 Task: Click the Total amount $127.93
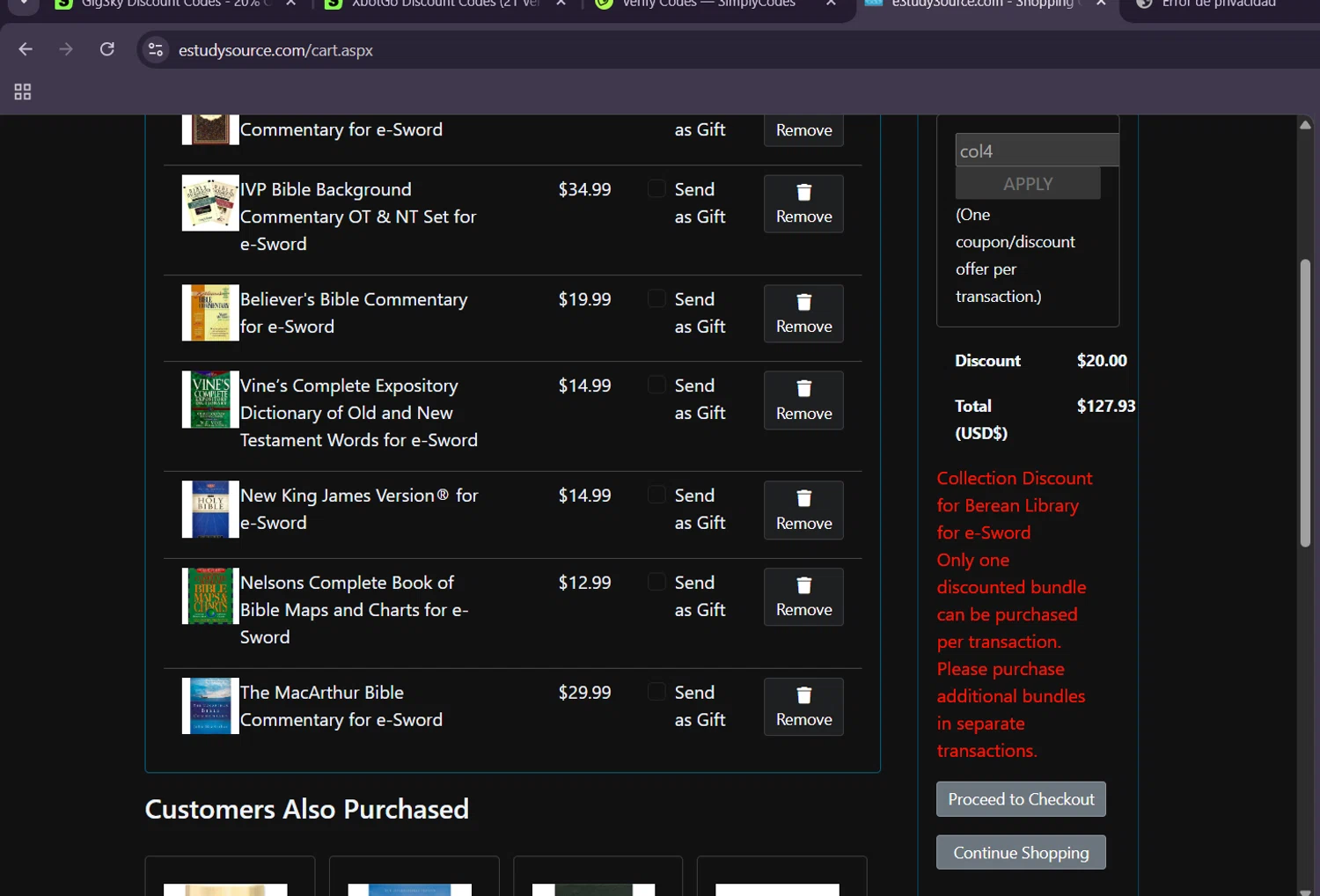(x=1106, y=406)
